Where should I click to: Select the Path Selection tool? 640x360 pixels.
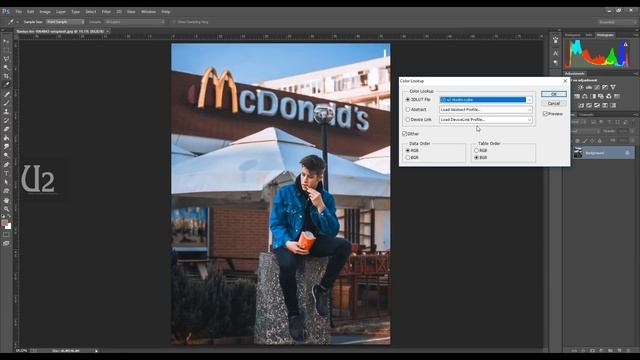6,182
